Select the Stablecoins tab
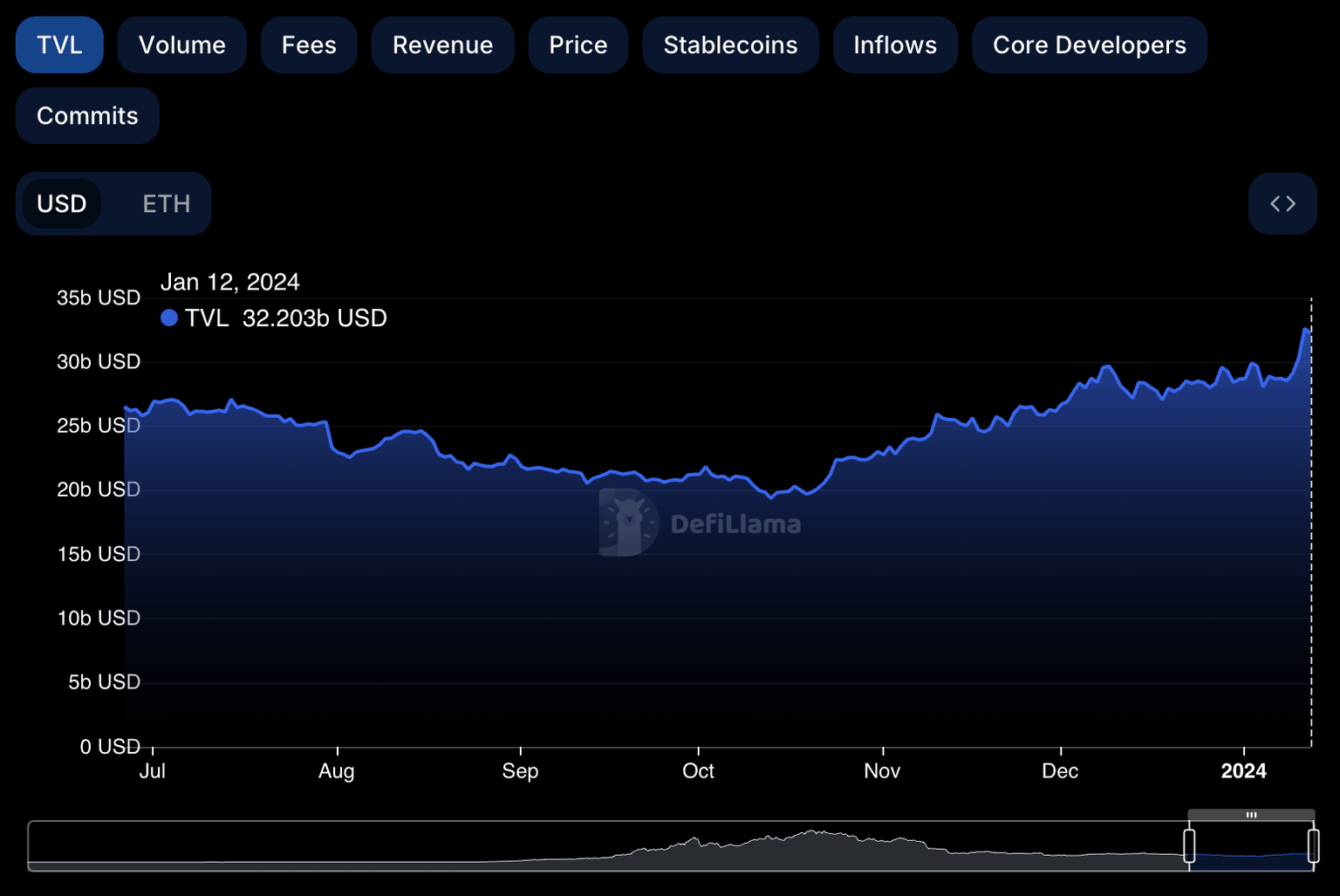 point(730,44)
